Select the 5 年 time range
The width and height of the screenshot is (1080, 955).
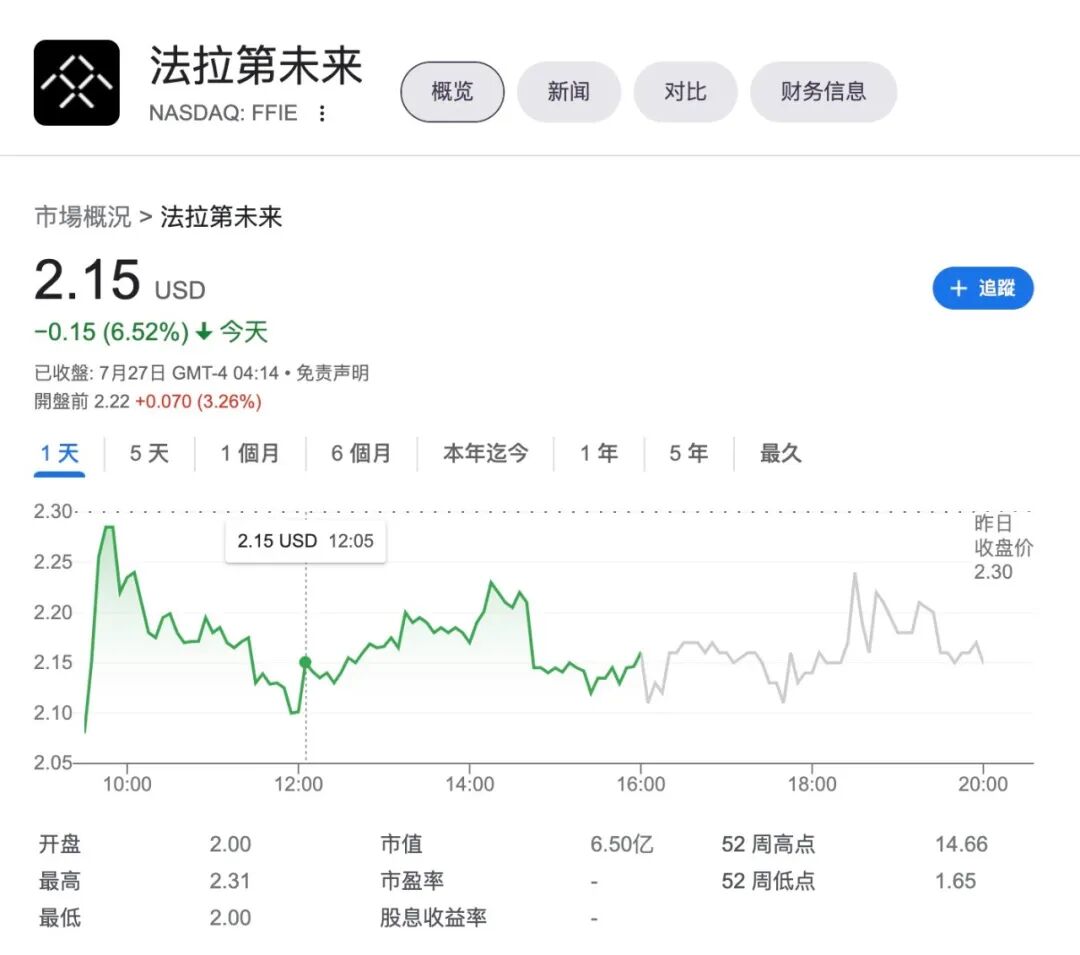point(689,454)
